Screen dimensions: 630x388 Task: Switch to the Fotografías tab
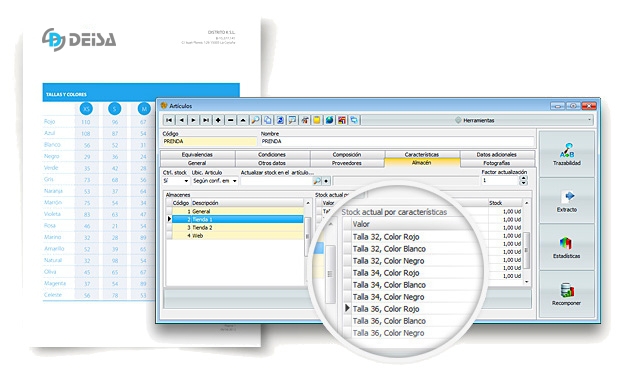coord(497,163)
